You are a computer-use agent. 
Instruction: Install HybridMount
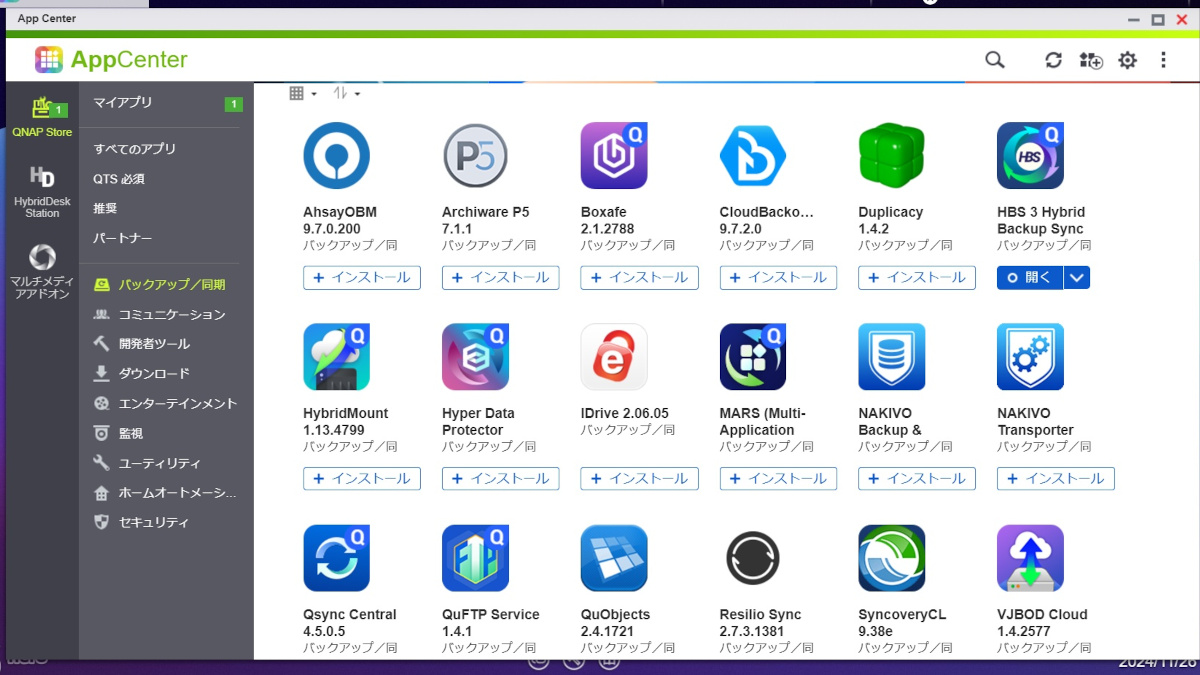click(362, 479)
